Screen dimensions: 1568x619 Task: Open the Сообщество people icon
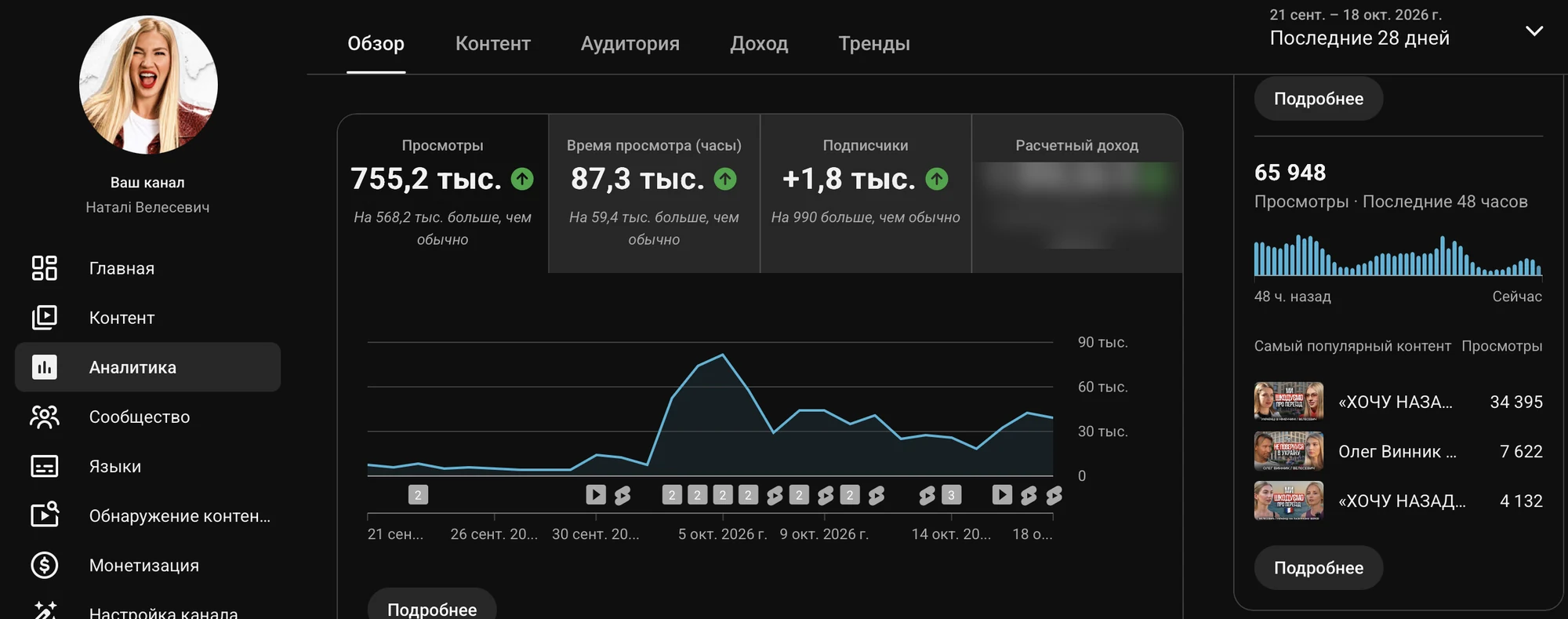(44, 417)
